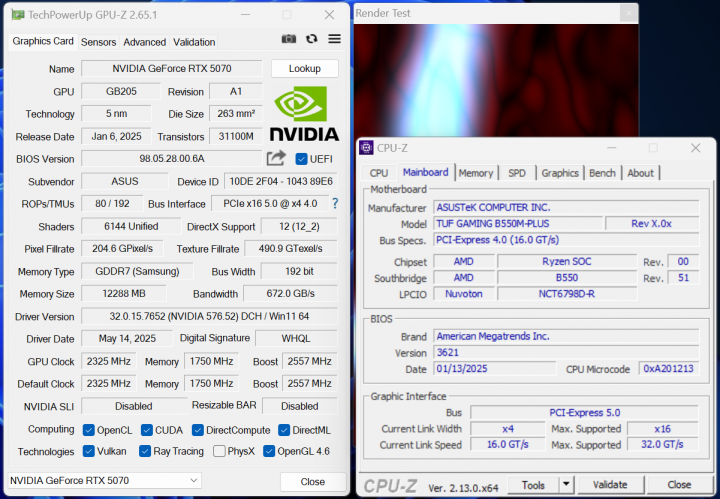720x499 pixels.
Task: Click the Current Link Speed value 16.0 GT/s
Action: tap(508, 444)
